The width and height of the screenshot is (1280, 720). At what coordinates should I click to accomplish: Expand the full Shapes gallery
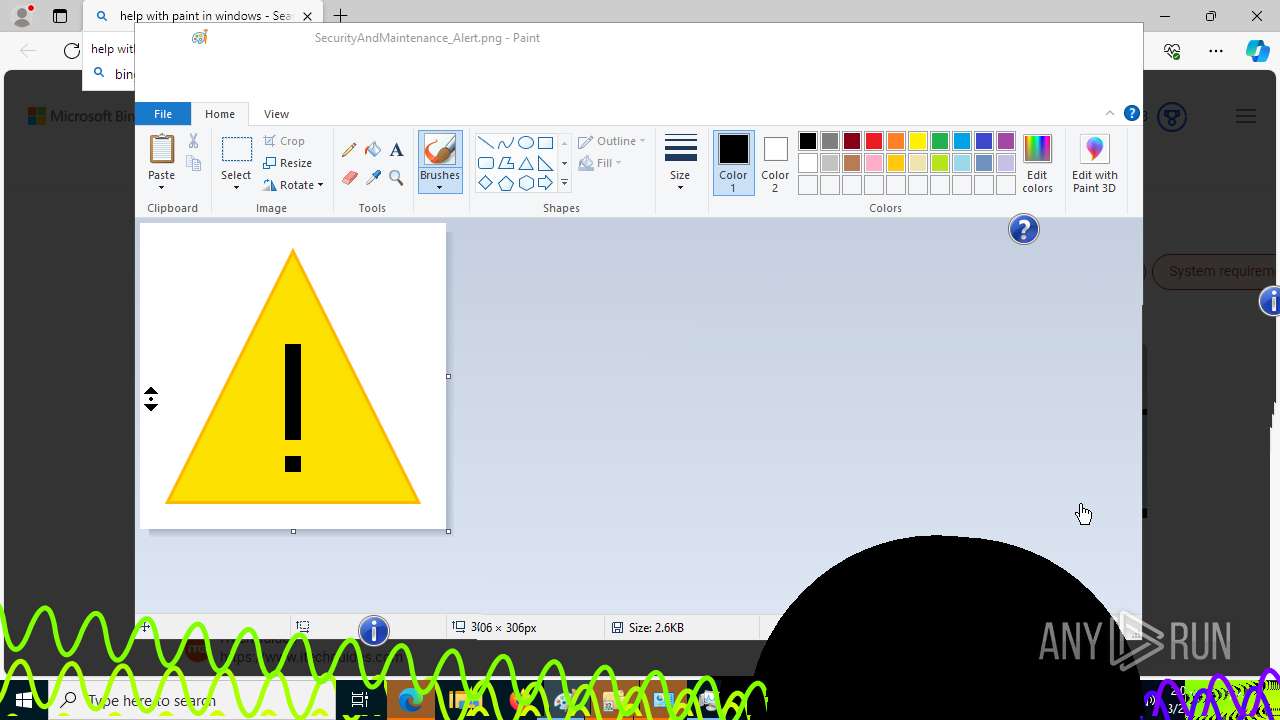point(564,183)
